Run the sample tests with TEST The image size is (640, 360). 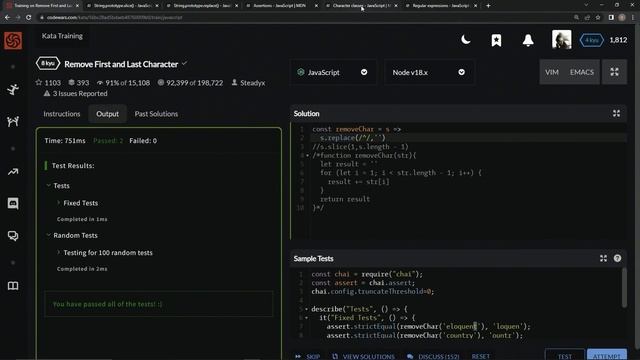click(x=564, y=356)
